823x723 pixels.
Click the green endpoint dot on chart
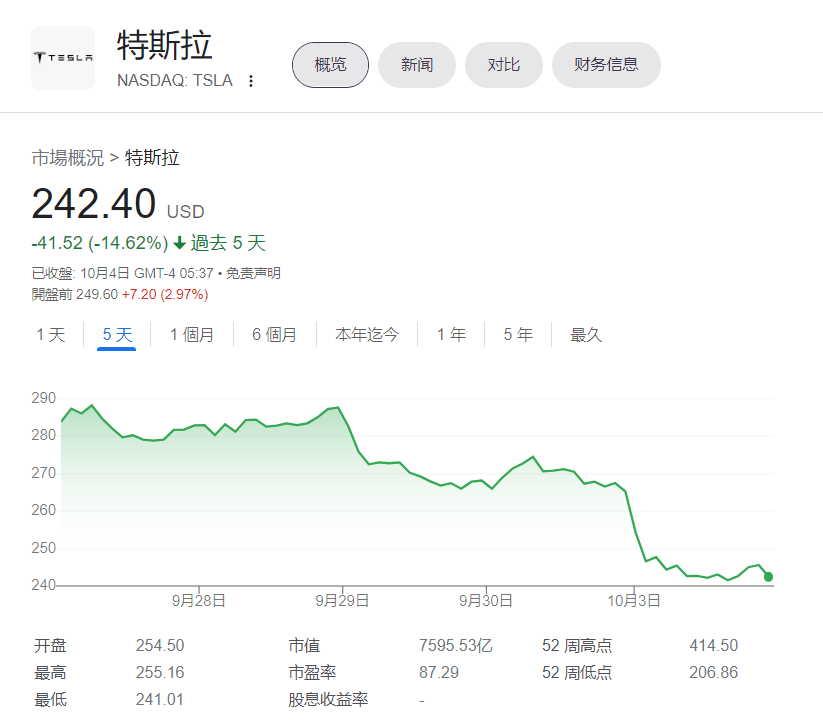[x=768, y=576]
